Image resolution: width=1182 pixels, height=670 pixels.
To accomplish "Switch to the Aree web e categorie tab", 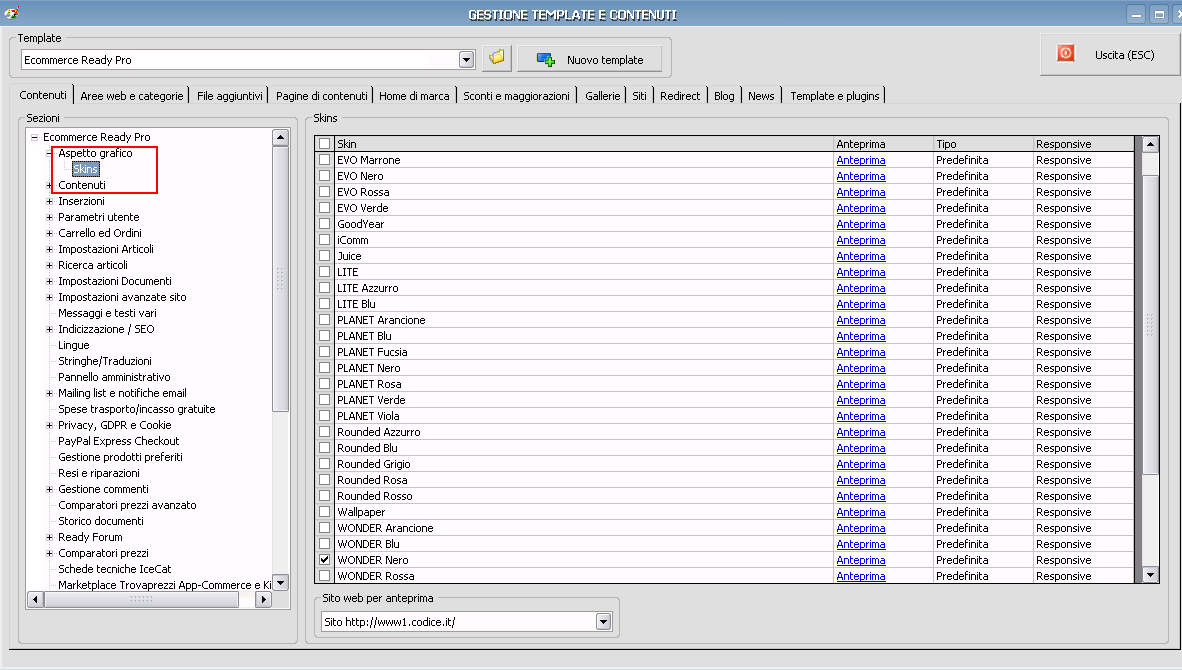I will point(132,96).
